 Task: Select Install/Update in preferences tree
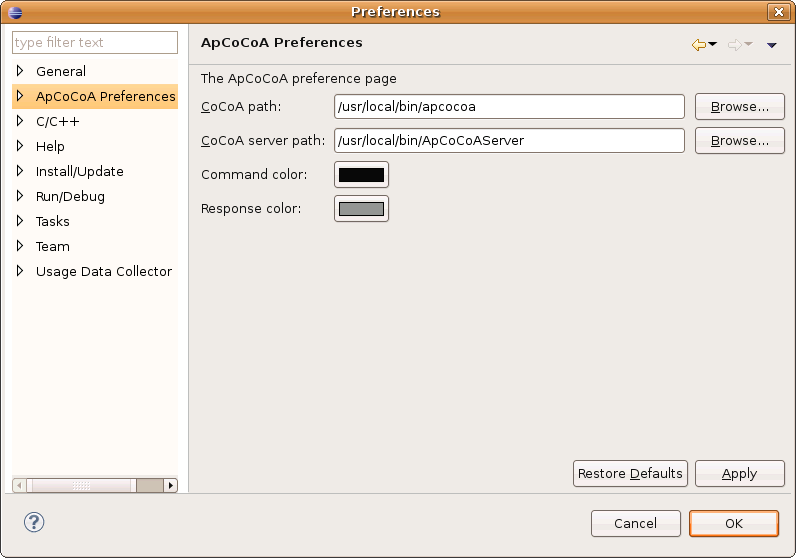(x=80, y=171)
